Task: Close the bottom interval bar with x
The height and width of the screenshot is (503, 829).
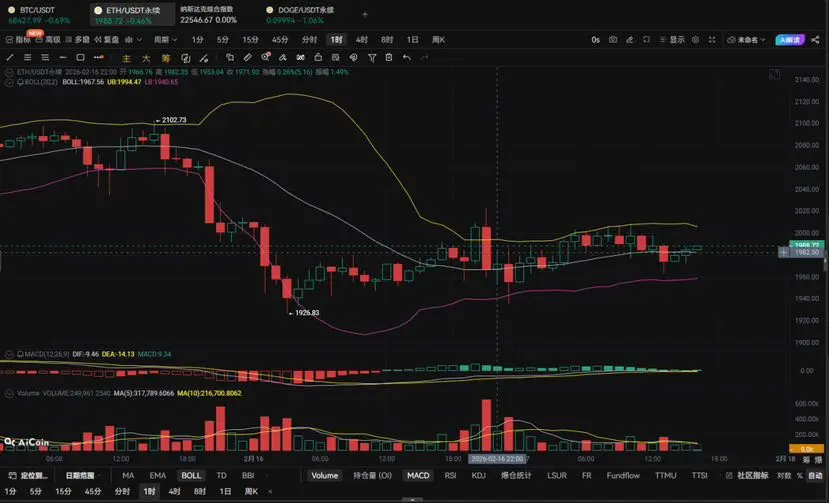Action: click(270, 491)
